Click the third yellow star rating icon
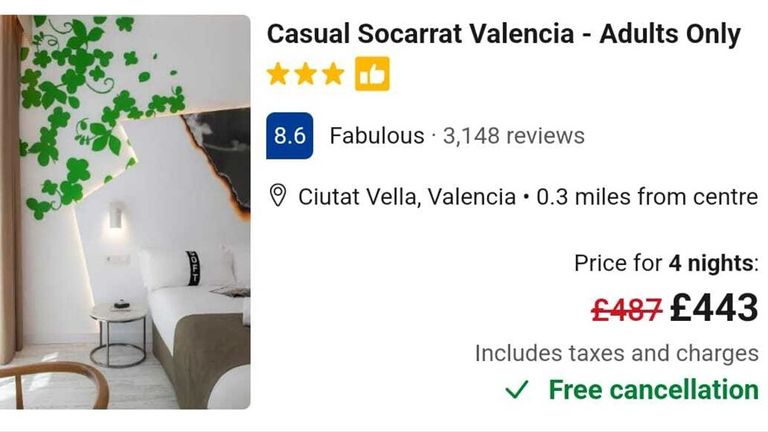 [x=333, y=74]
